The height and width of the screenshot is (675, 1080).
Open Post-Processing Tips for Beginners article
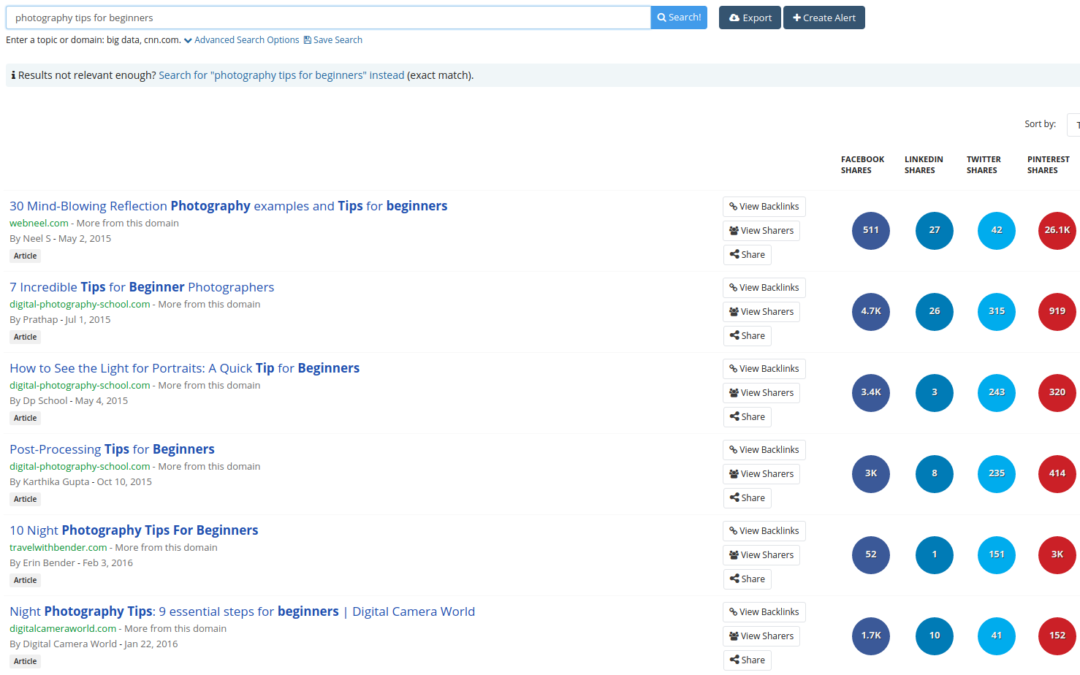pos(112,450)
